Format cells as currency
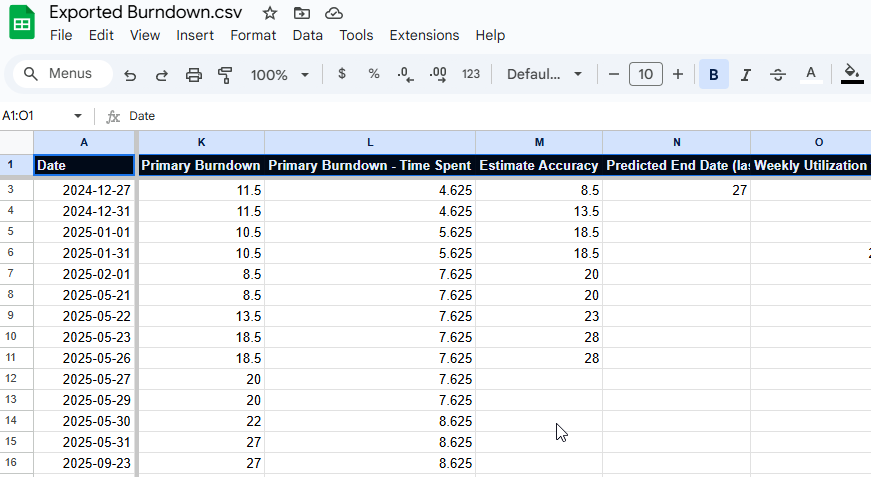871x477 pixels. pyautogui.click(x=342, y=74)
